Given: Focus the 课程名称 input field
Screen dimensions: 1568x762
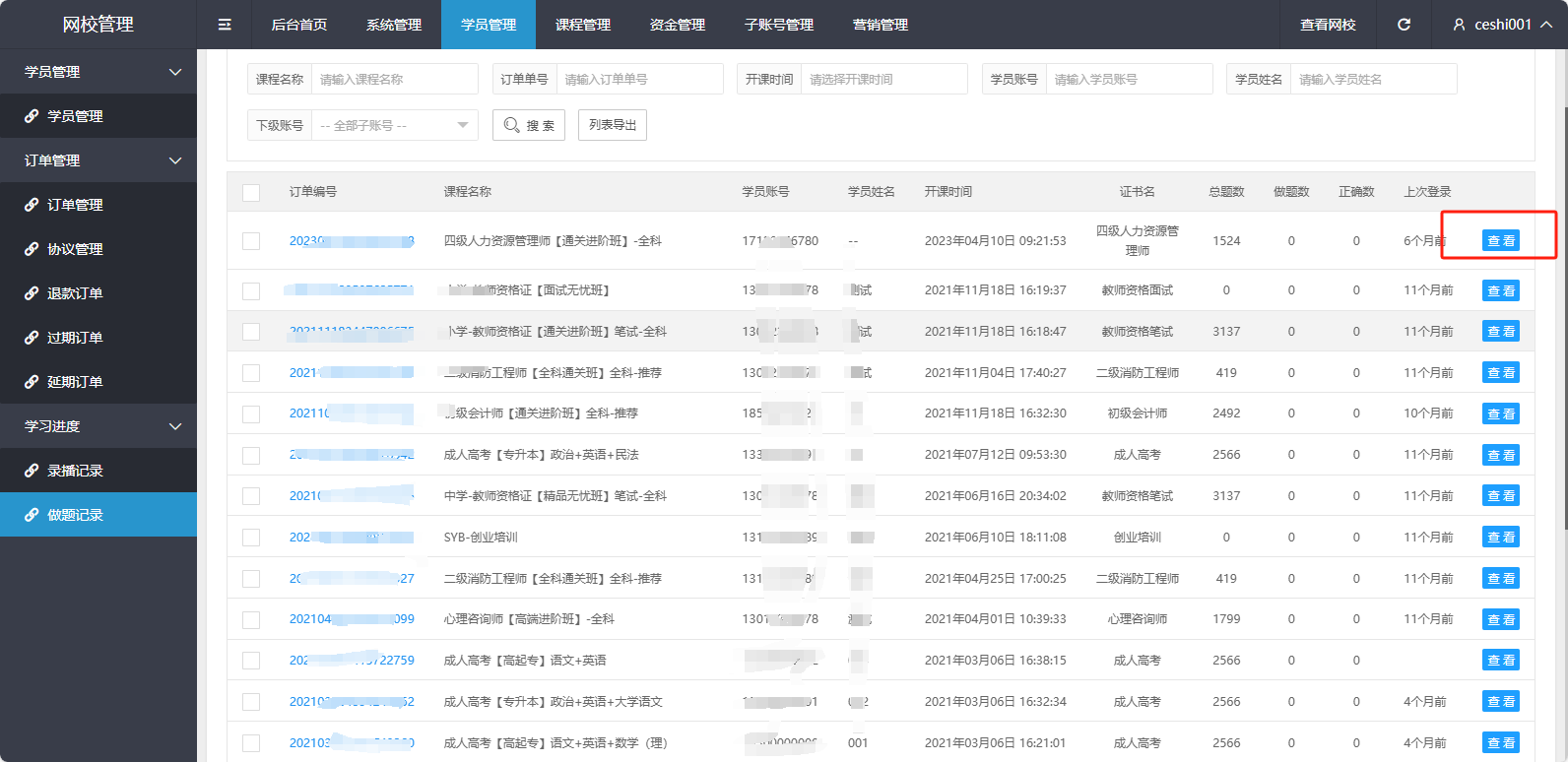Looking at the screenshot, I should coord(395,79).
